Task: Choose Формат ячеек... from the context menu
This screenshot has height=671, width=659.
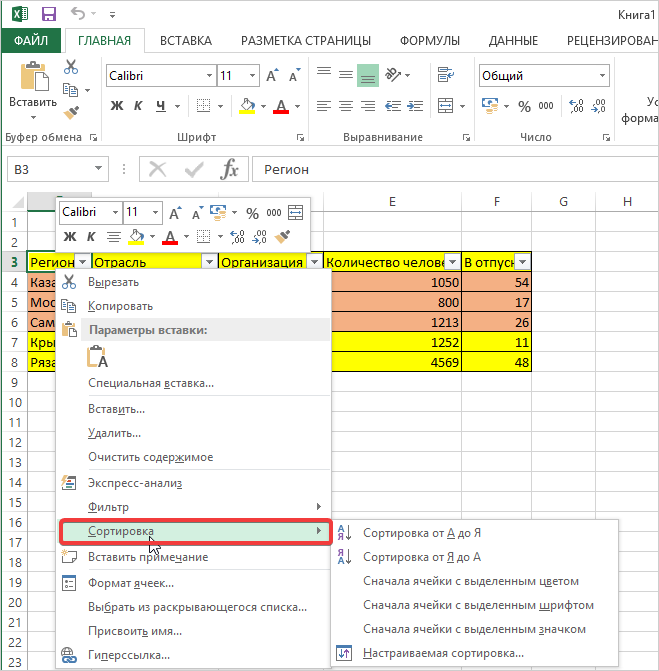Action: pyautogui.click(x=131, y=582)
